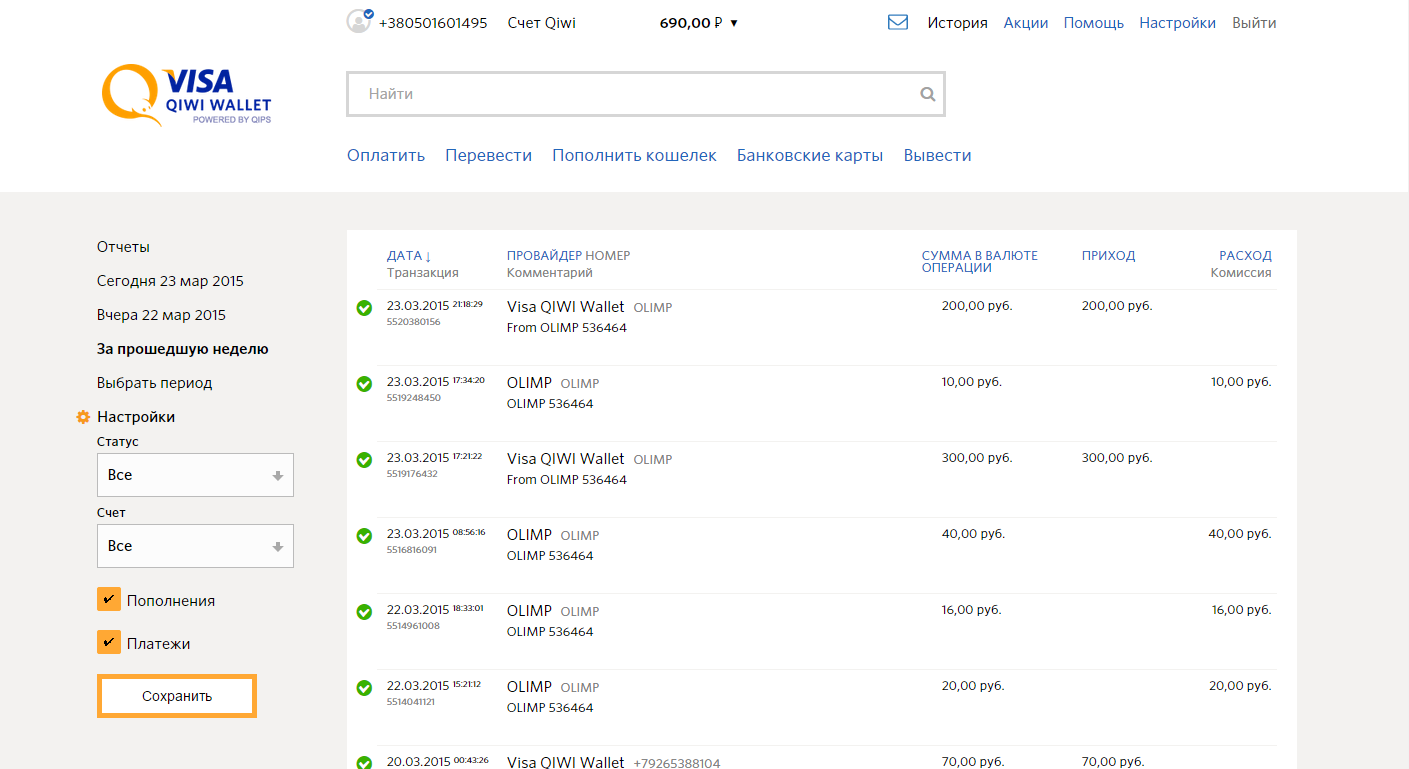The height and width of the screenshot is (769, 1409).
Task: Open the Акции link
Action: pyautogui.click(x=1026, y=22)
